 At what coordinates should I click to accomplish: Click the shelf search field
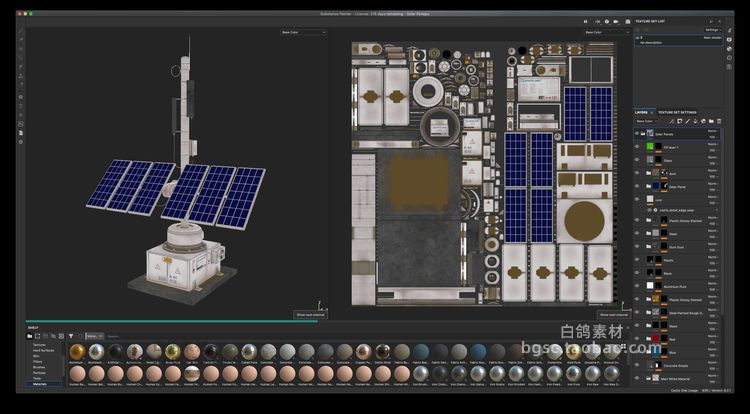(x=364, y=336)
